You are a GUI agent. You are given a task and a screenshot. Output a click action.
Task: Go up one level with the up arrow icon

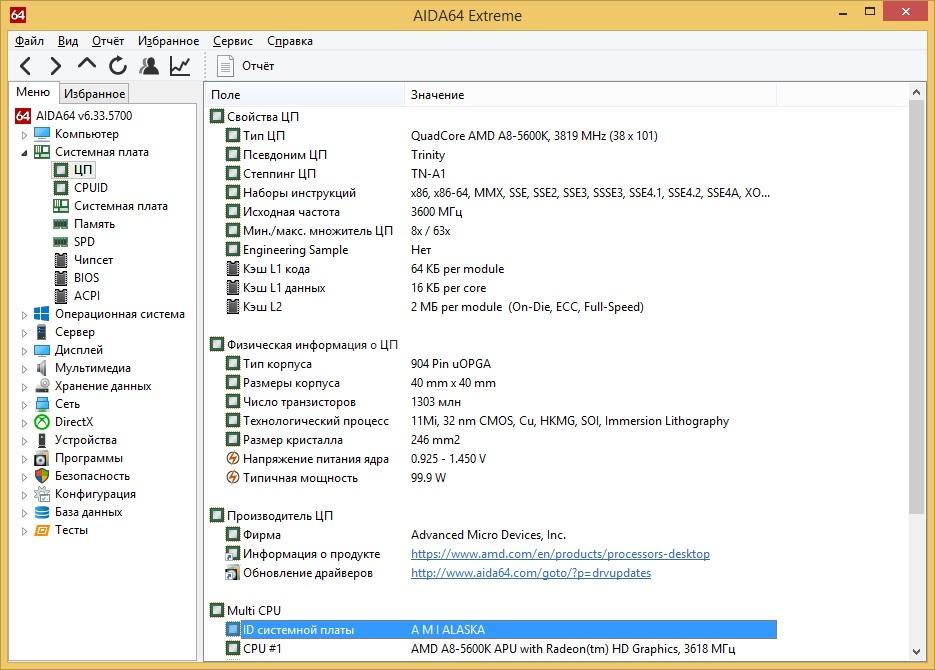(x=86, y=64)
